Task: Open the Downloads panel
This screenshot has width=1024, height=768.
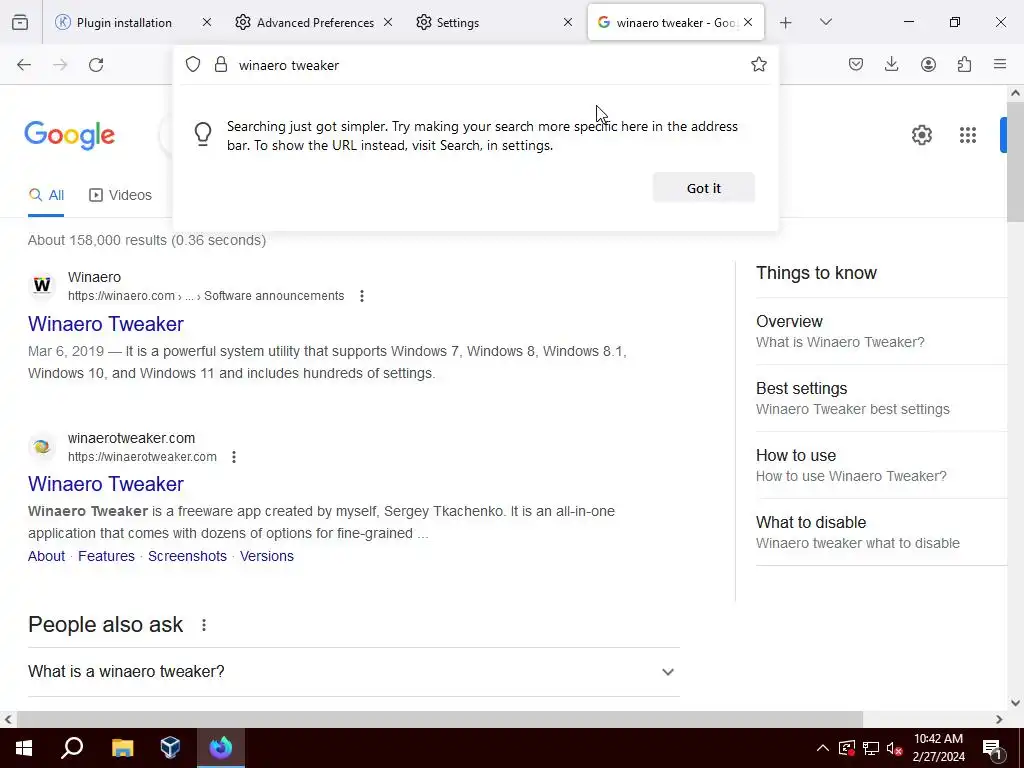Action: [891, 64]
